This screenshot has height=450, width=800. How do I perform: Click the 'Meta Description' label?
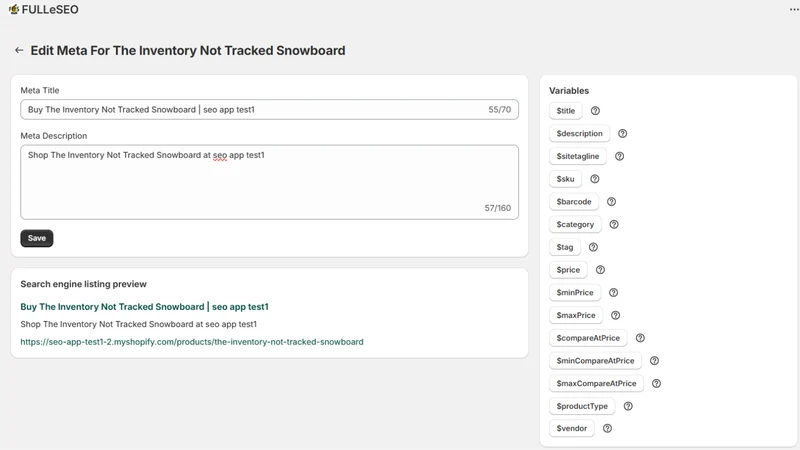click(x=54, y=136)
